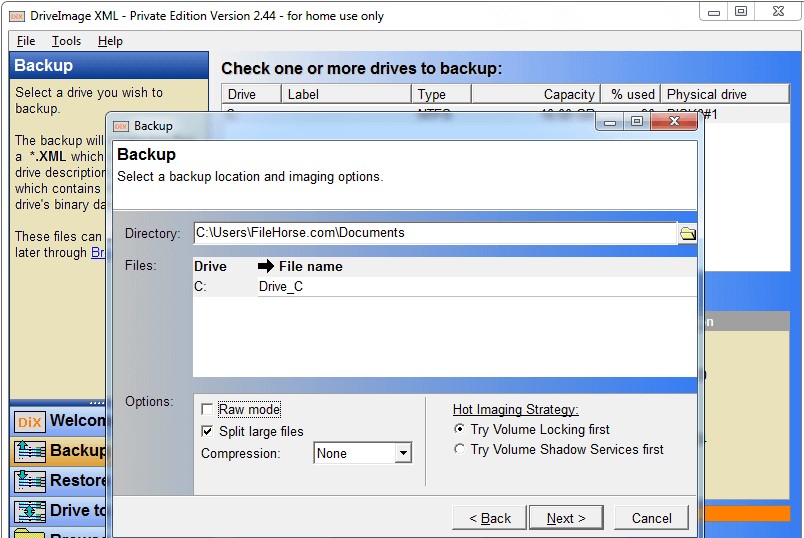Viewport: 804px width, 538px height.
Task: Uncheck Split large files
Action: 207,431
